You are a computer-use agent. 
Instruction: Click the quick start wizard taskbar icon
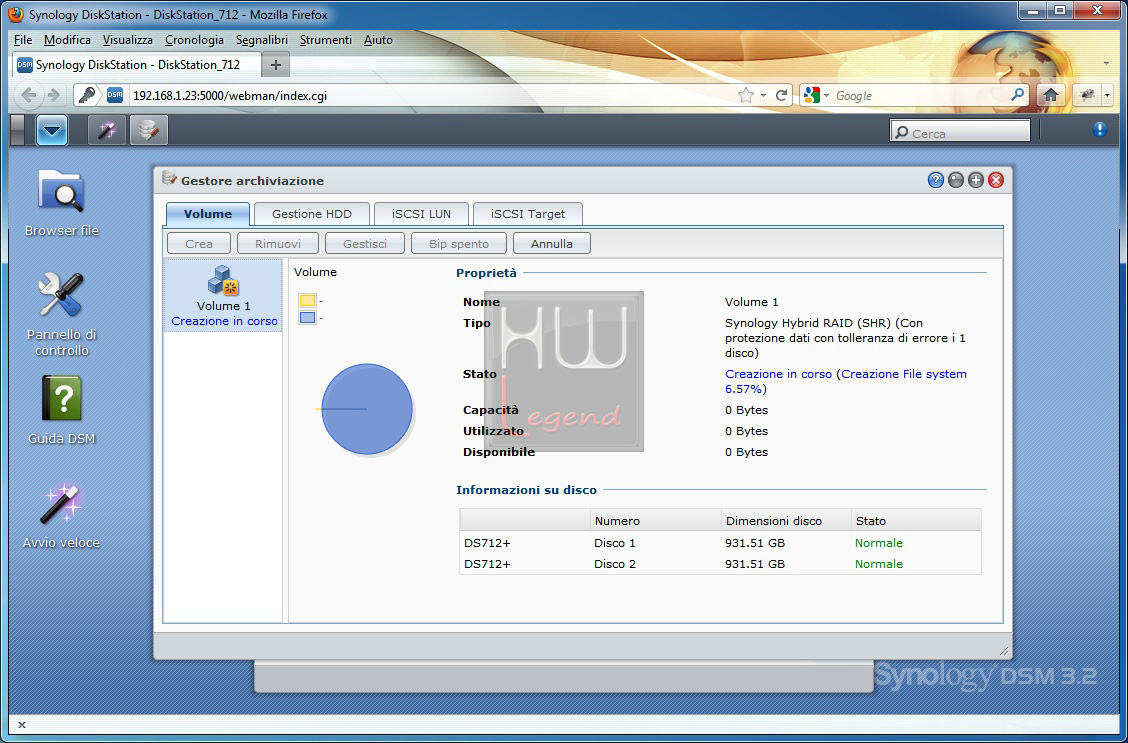click(x=106, y=131)
